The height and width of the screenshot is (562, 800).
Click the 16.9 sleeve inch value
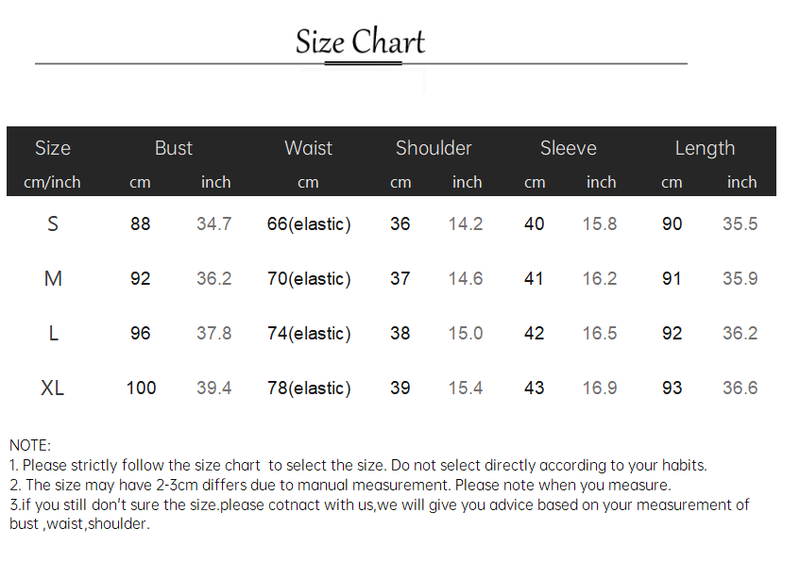[x=599, y=388]
